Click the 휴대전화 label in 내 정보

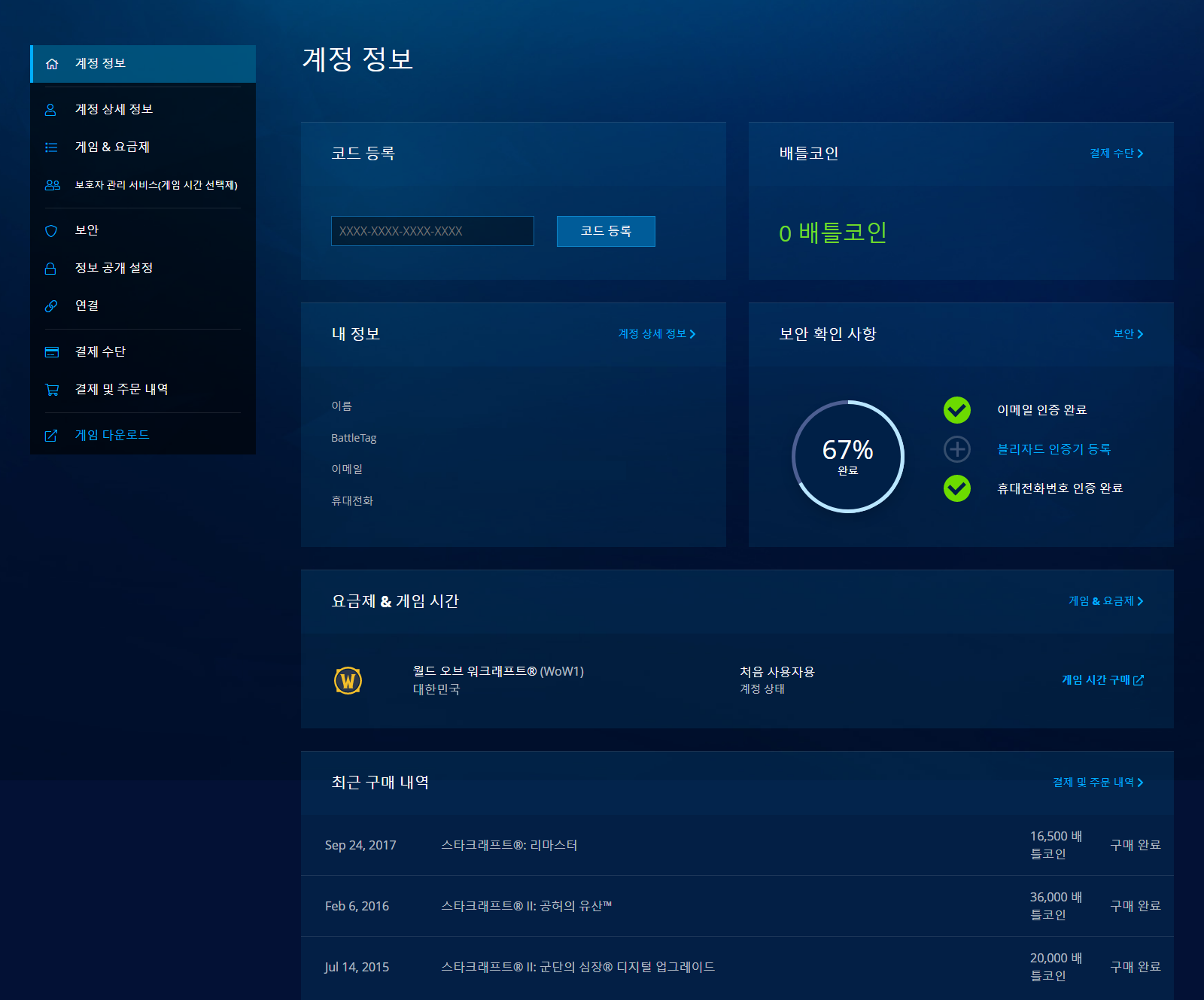[352, 500]
